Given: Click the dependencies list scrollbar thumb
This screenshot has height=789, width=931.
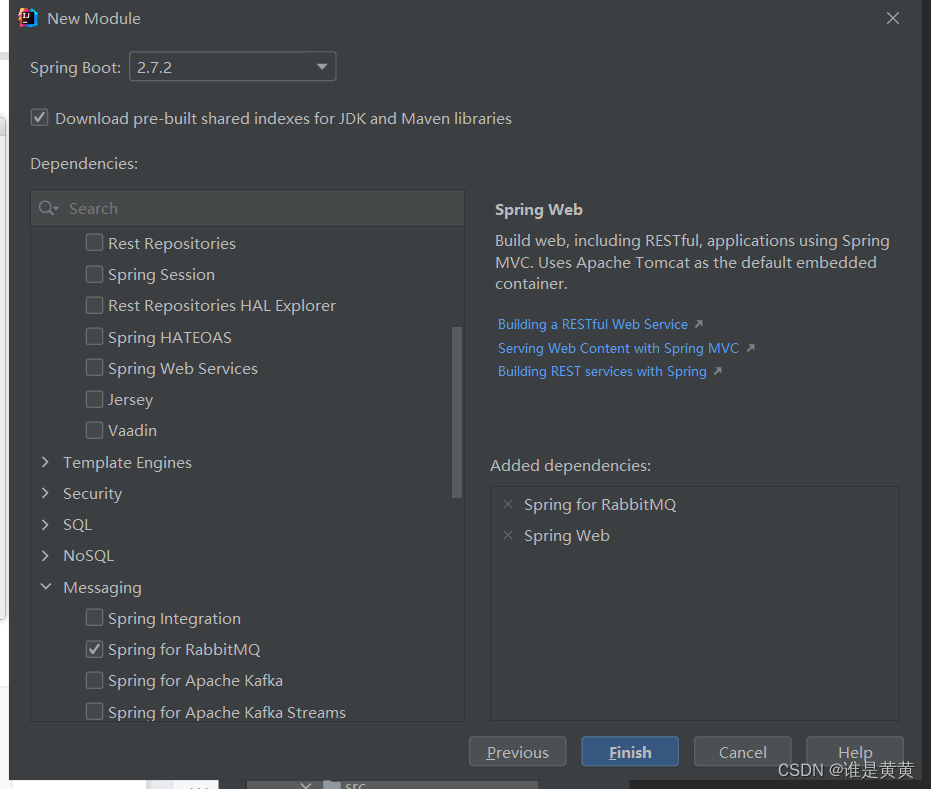Looking at the screenshot, I should [x=457, y=412].
